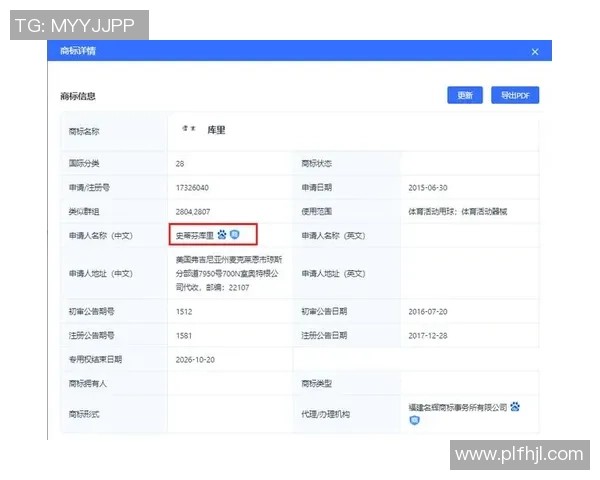
Task: Click the 申请人名称（英文） label
Action: (x=333, y=235)
